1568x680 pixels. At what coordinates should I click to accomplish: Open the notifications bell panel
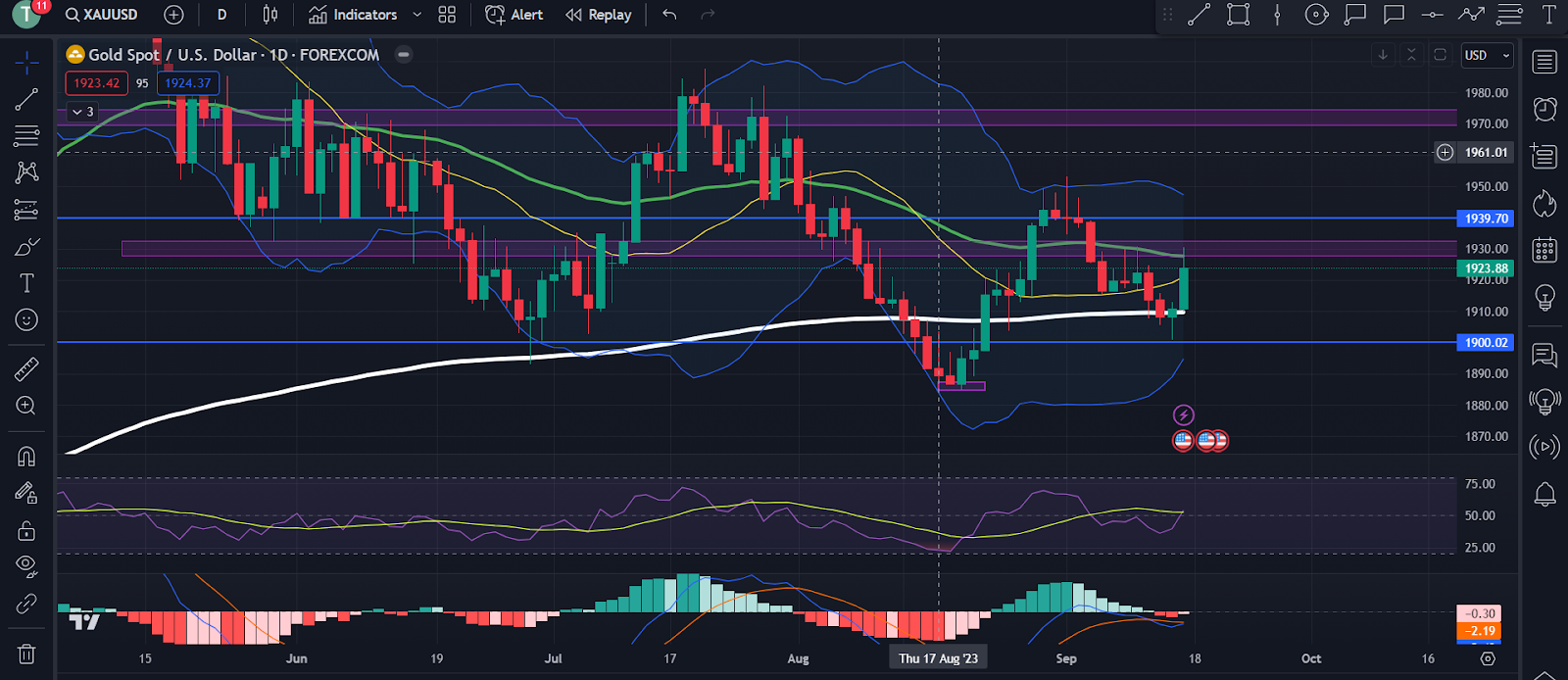tap(1544, 494)
